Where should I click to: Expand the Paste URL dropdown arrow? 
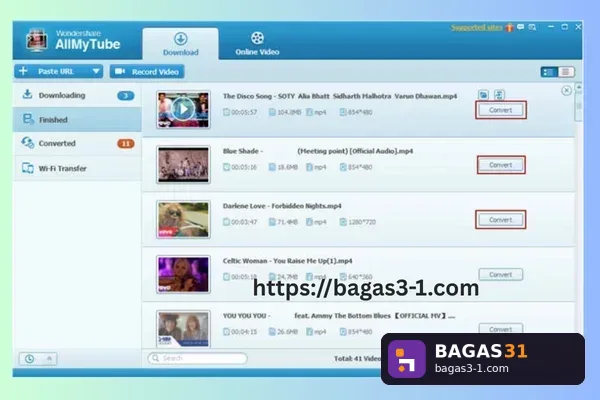pos(96,72)
